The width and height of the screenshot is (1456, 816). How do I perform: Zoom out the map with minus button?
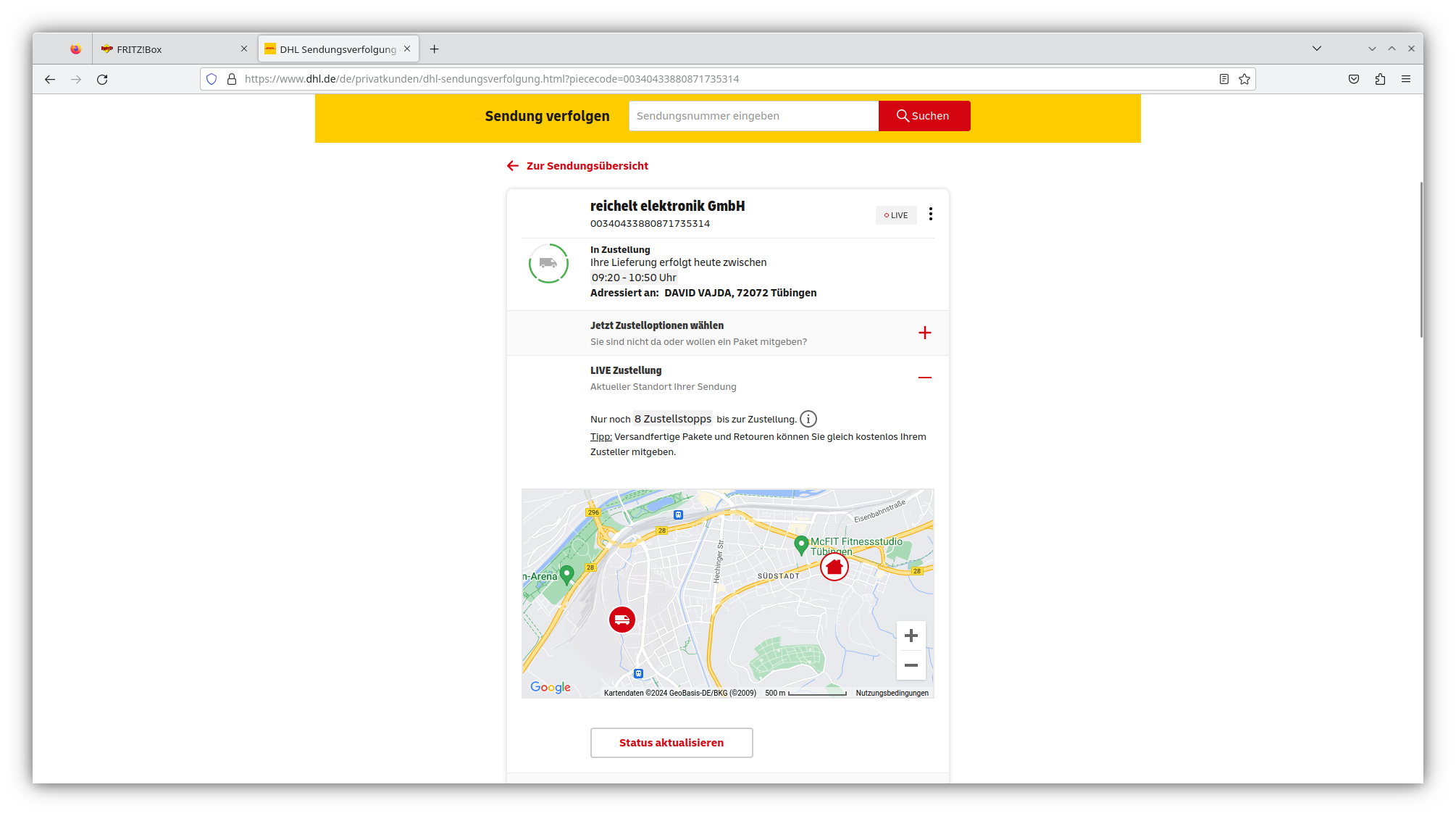click(911, 665)
